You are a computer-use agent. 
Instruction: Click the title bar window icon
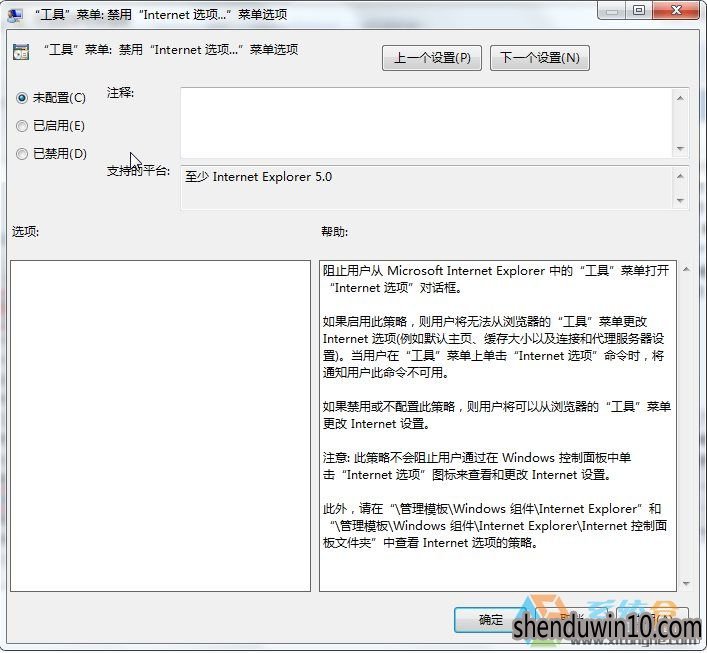pos(14,15)
